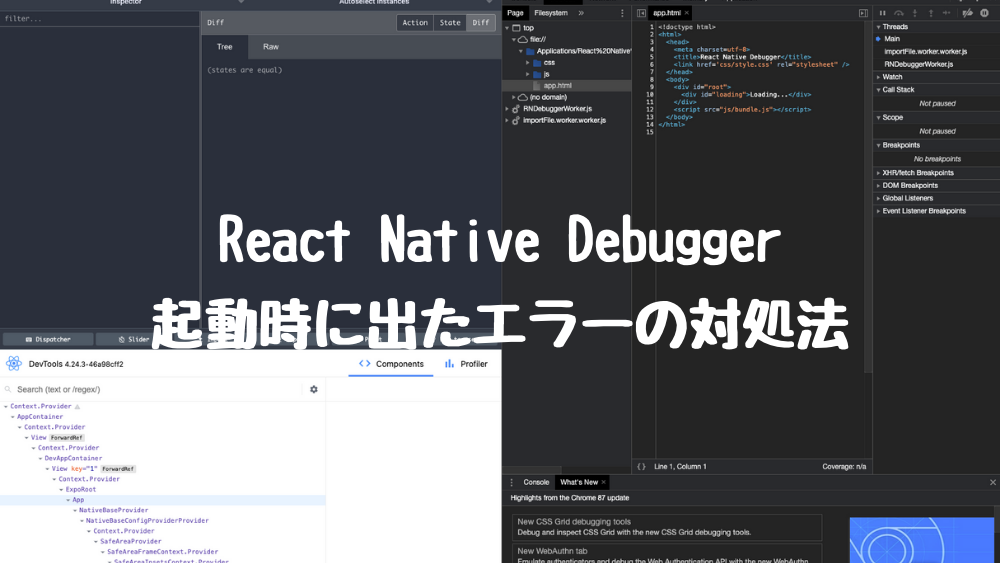
Task: Switch to Components tab in React DevTools
Action: [391, 364]
